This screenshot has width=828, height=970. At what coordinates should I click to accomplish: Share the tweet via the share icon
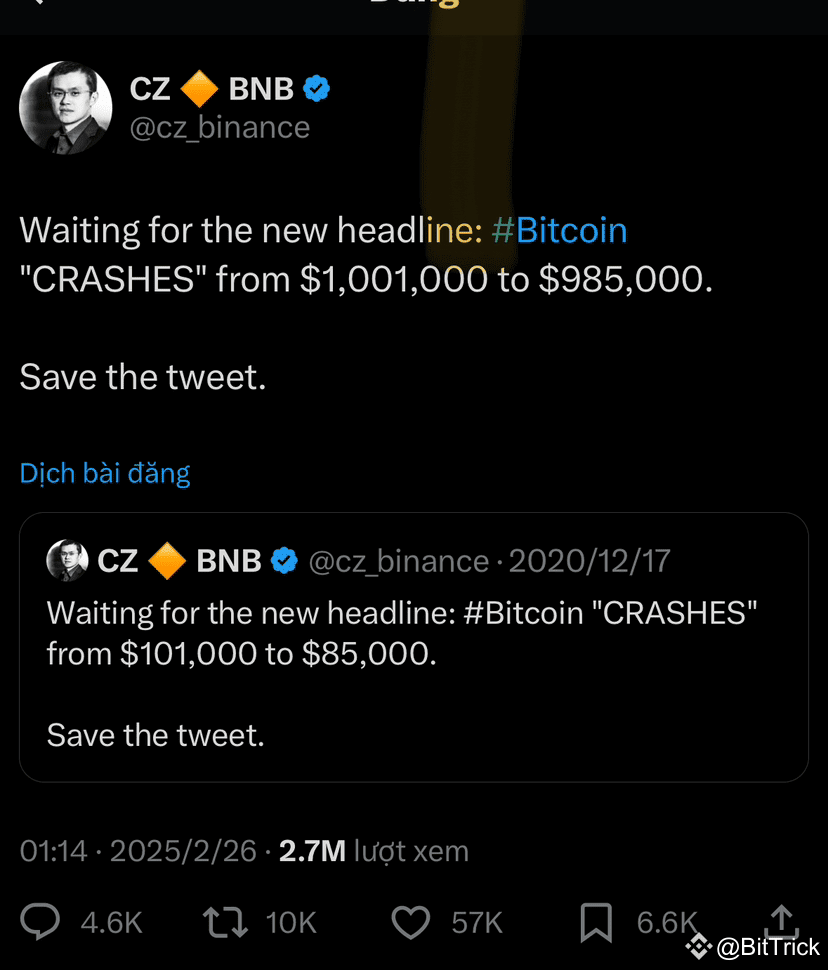click(x=783, y=922)
